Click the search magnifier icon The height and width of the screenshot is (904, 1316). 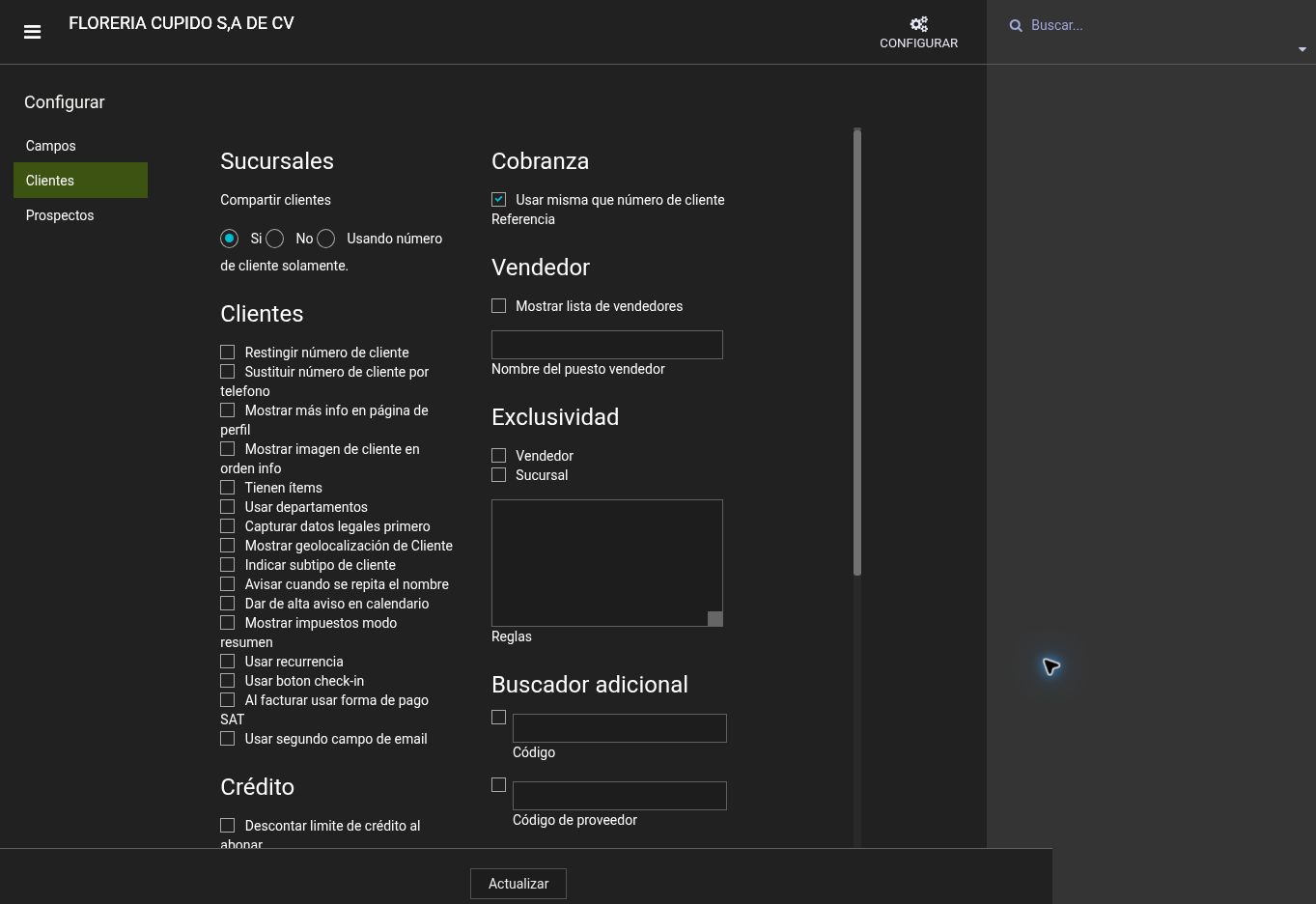[x=1016, y=26]
